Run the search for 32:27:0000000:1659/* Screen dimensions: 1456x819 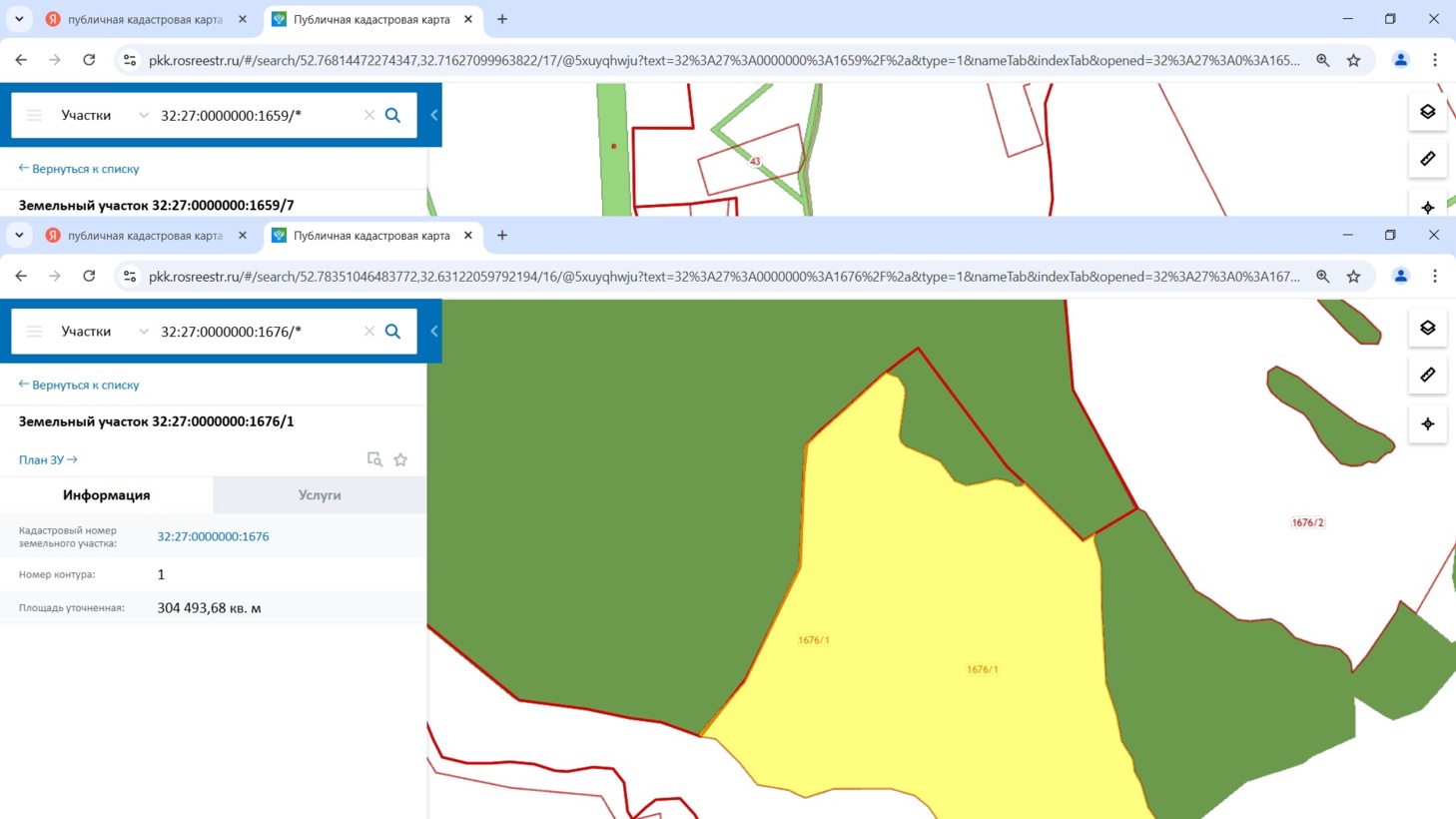pyautogui.click(x=392, y=116)
